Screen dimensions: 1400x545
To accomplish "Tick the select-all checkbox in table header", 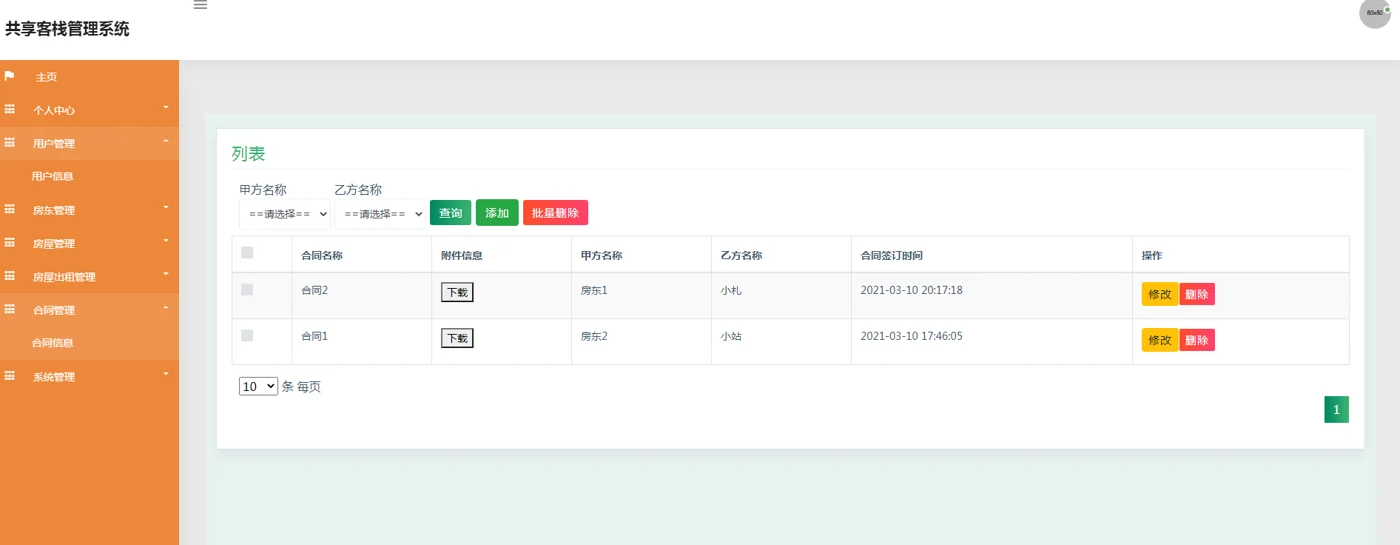I will click(247, 253).
